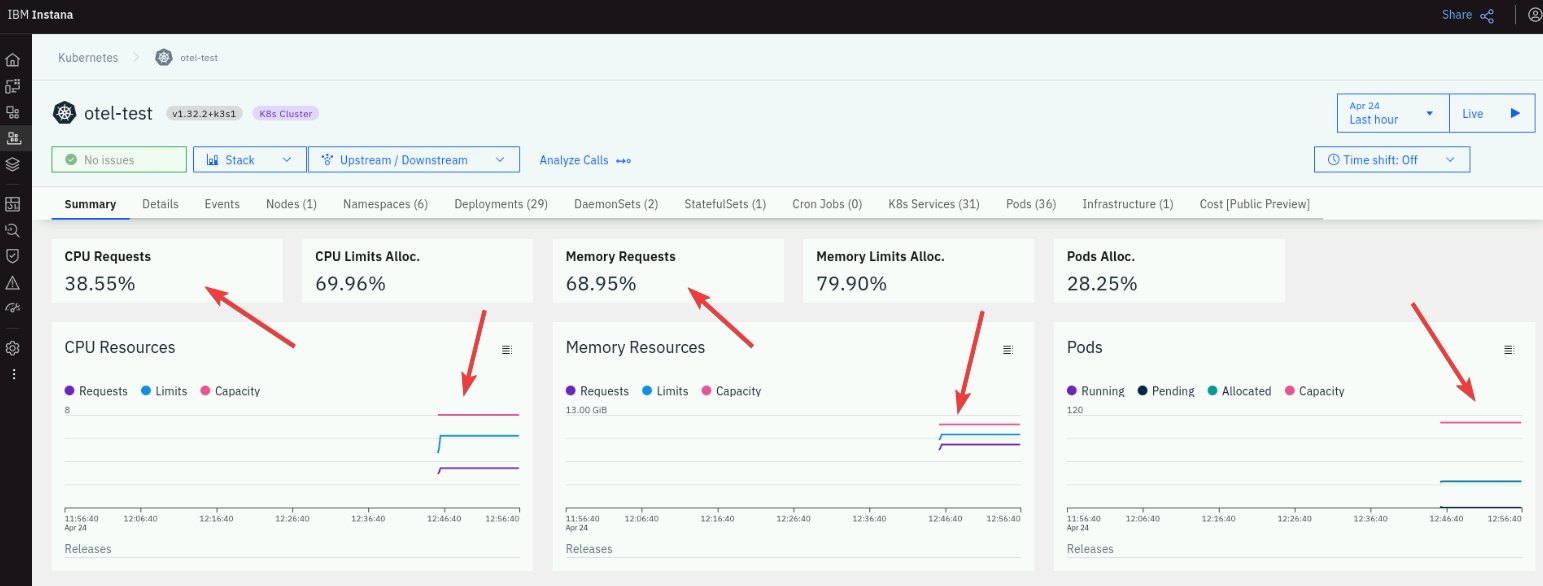The height and width of the screenshot is (586, 1543).
Task: Click the Kubernetes breadcrumb link
Action: click(88, 57)
